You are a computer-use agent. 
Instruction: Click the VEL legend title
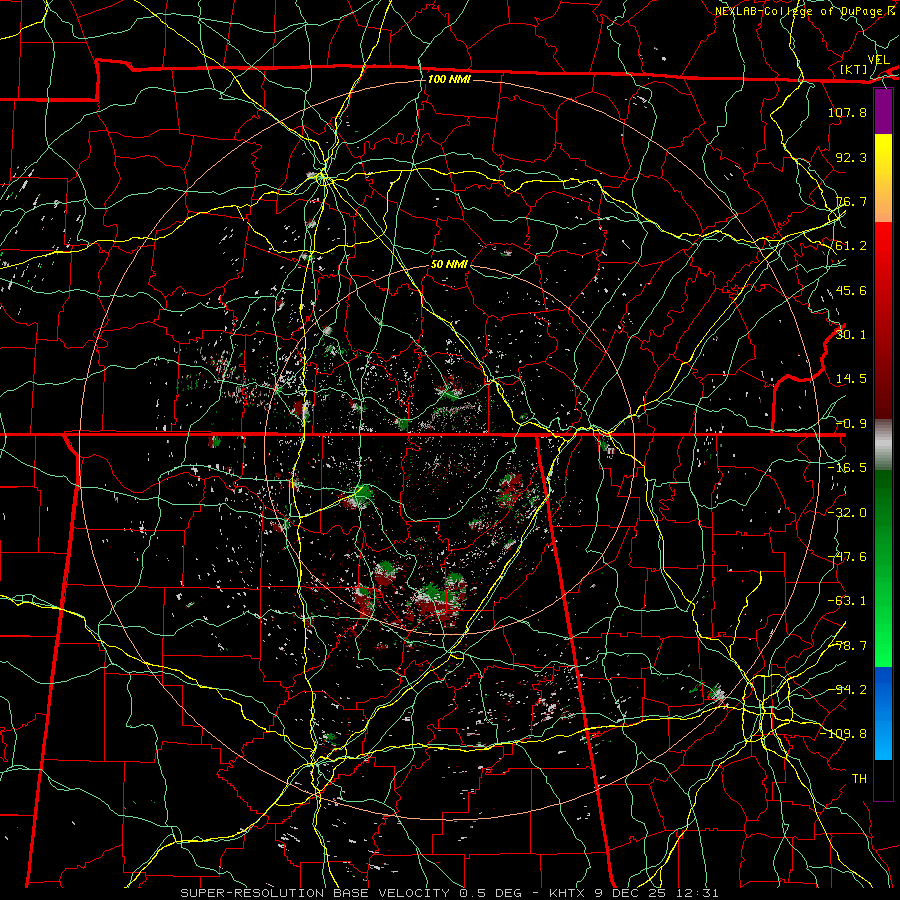click(879, 60)
